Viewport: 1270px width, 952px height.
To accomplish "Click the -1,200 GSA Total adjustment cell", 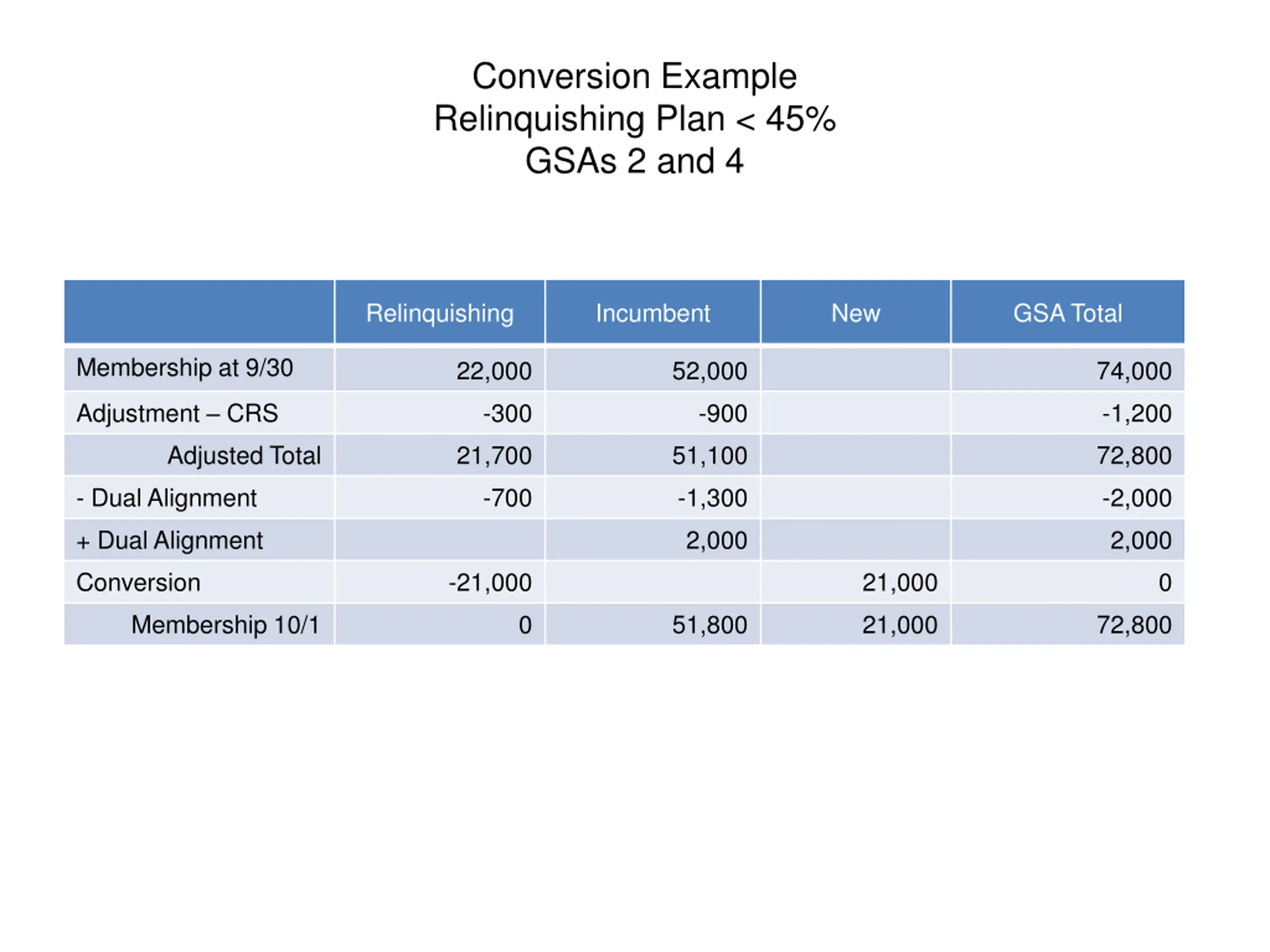I will tap(1136, 414).
